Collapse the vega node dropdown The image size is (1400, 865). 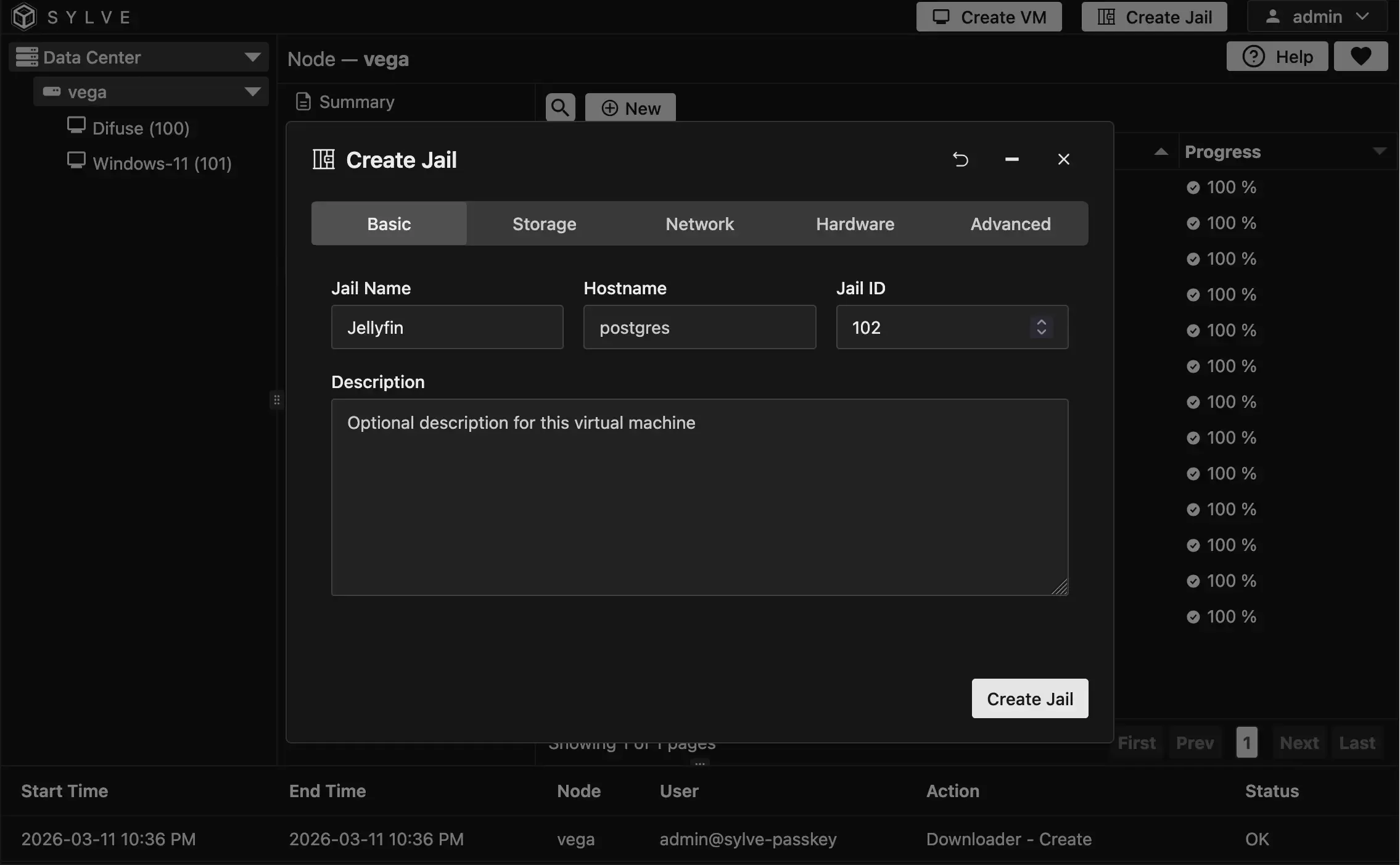click(x=252, y=91)
